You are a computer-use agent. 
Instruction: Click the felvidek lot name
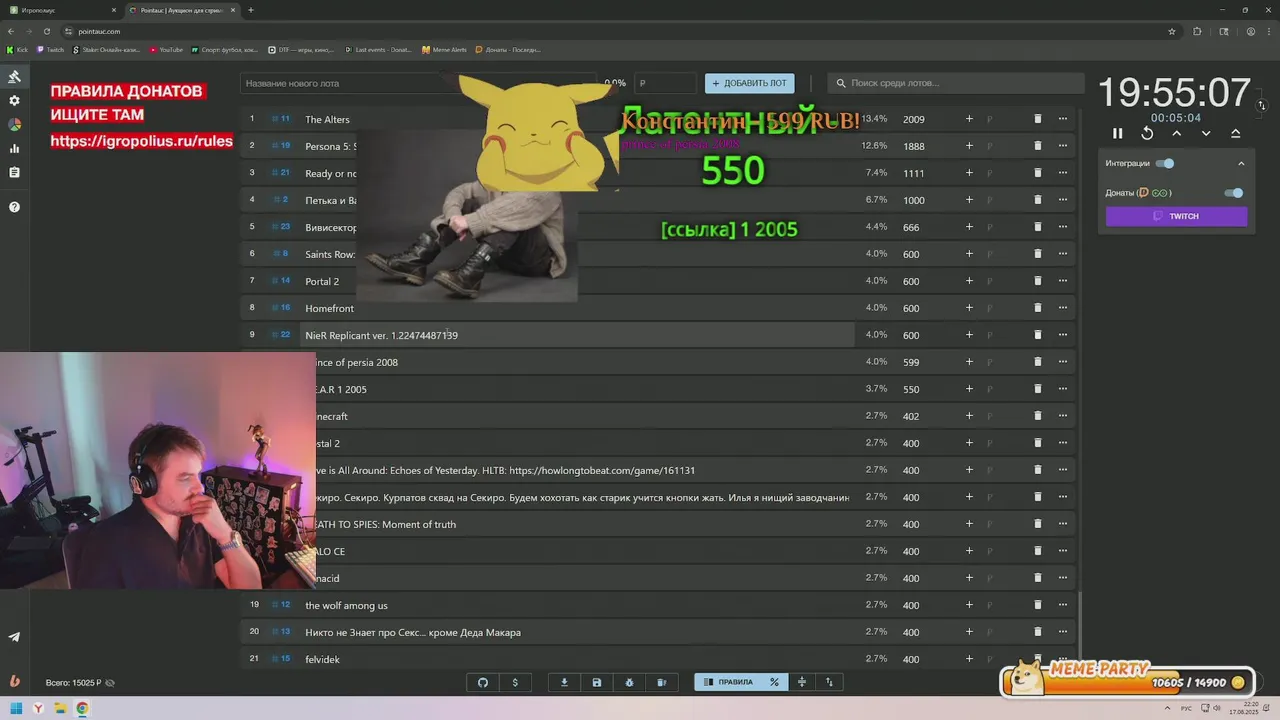click(x=322, y=659)
